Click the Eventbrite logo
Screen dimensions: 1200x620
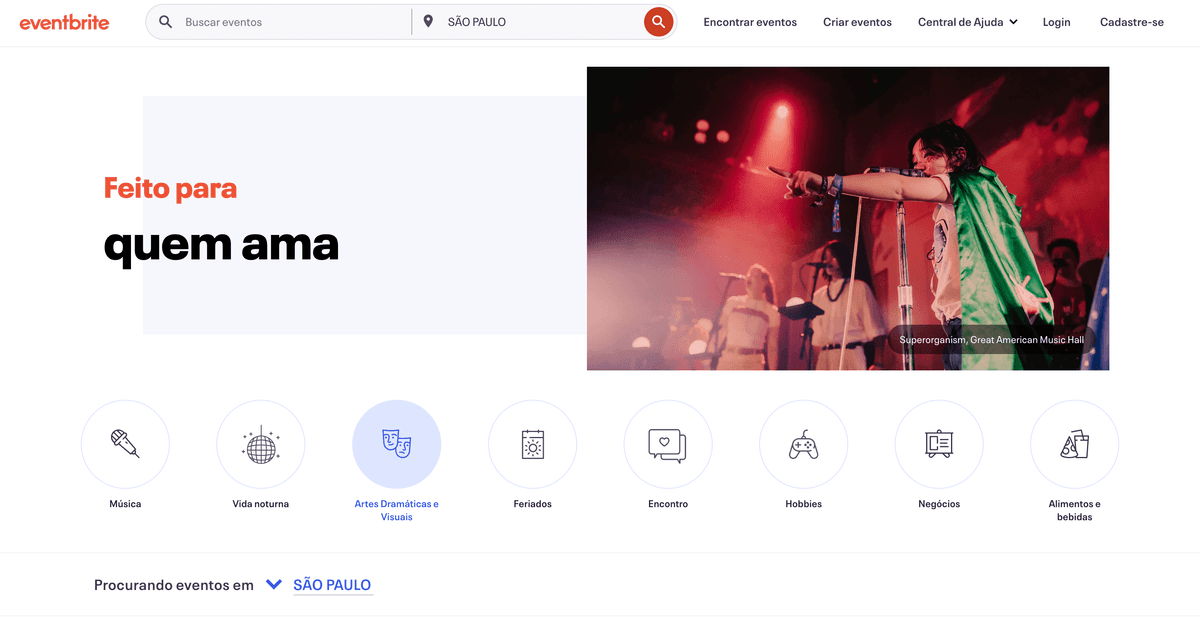point(65,22)
